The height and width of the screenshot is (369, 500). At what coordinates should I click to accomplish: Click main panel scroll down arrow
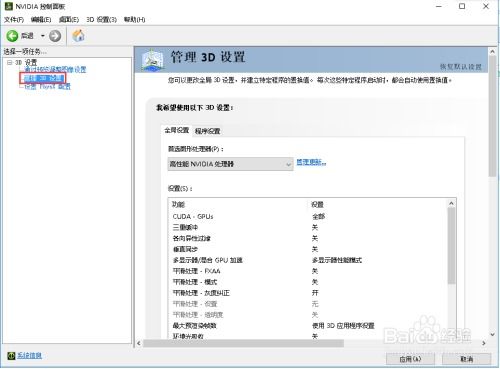(492, 334)
